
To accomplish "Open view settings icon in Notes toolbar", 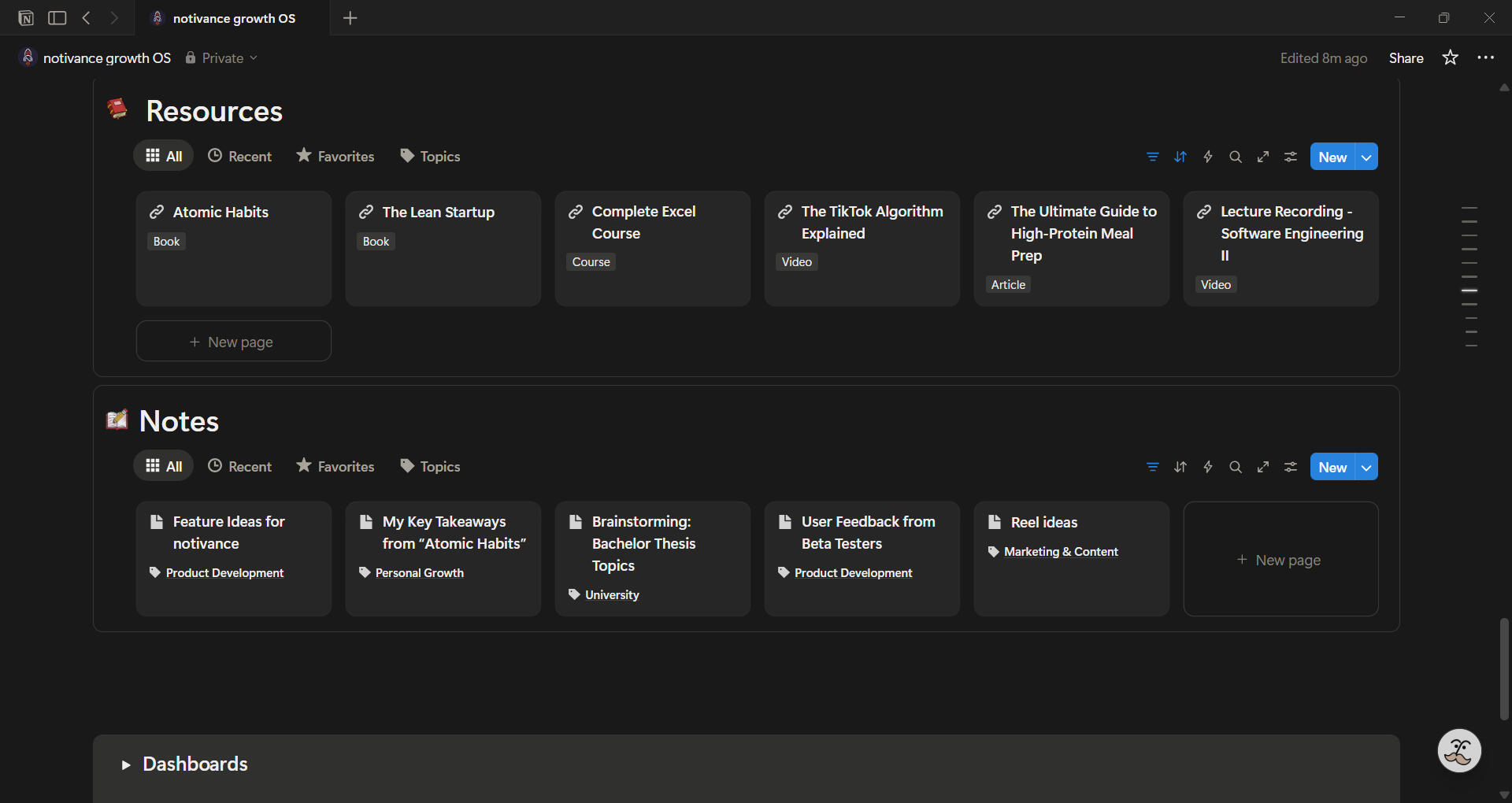I will [1290, 467].
